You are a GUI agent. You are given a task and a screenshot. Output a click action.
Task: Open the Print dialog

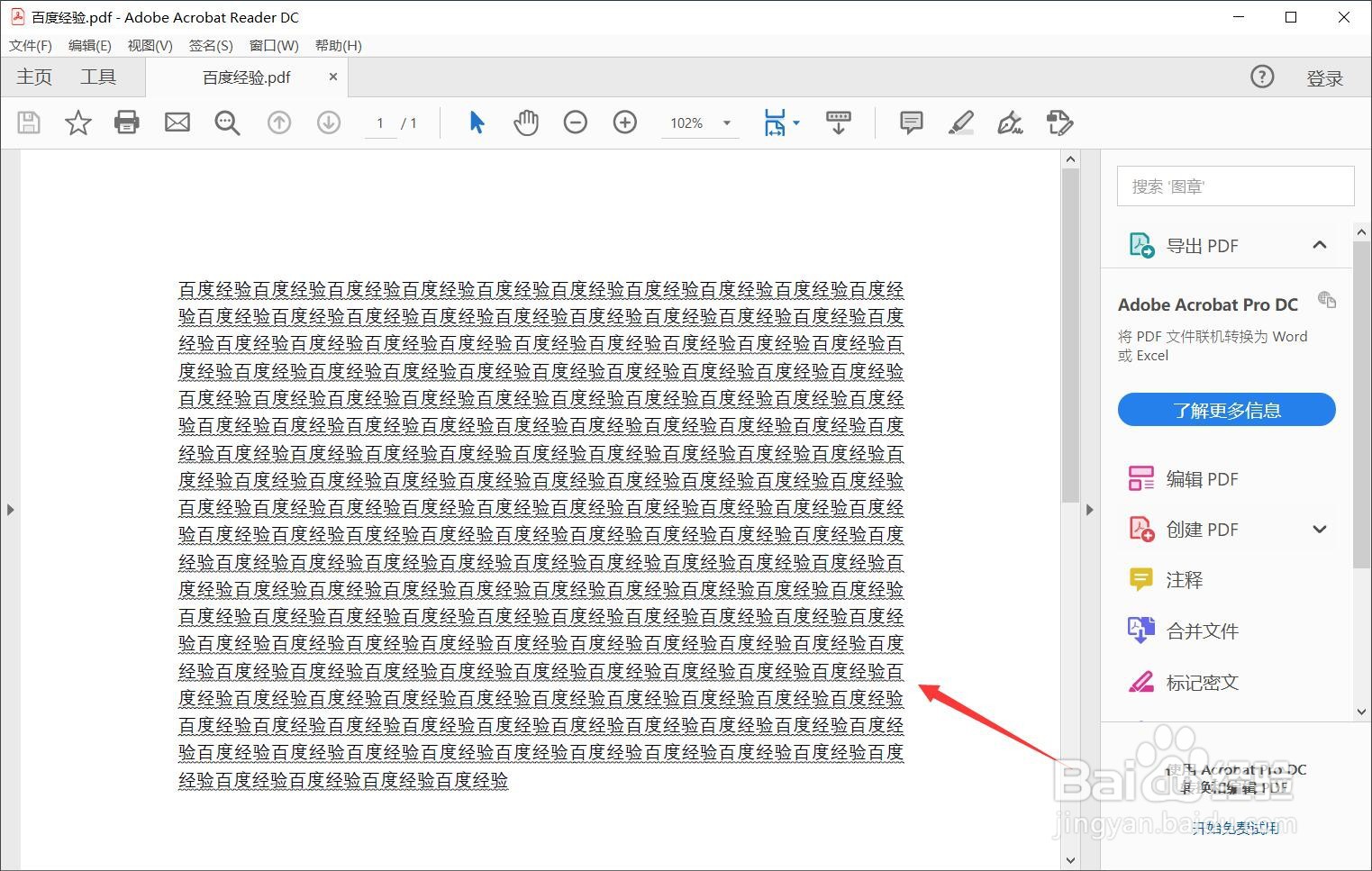point(126,122)
